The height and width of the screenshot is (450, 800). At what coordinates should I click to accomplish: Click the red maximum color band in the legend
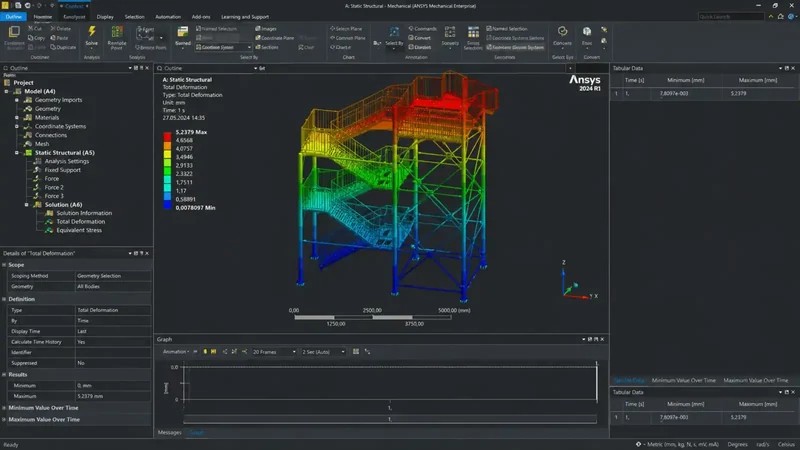[x=167, y=136]
